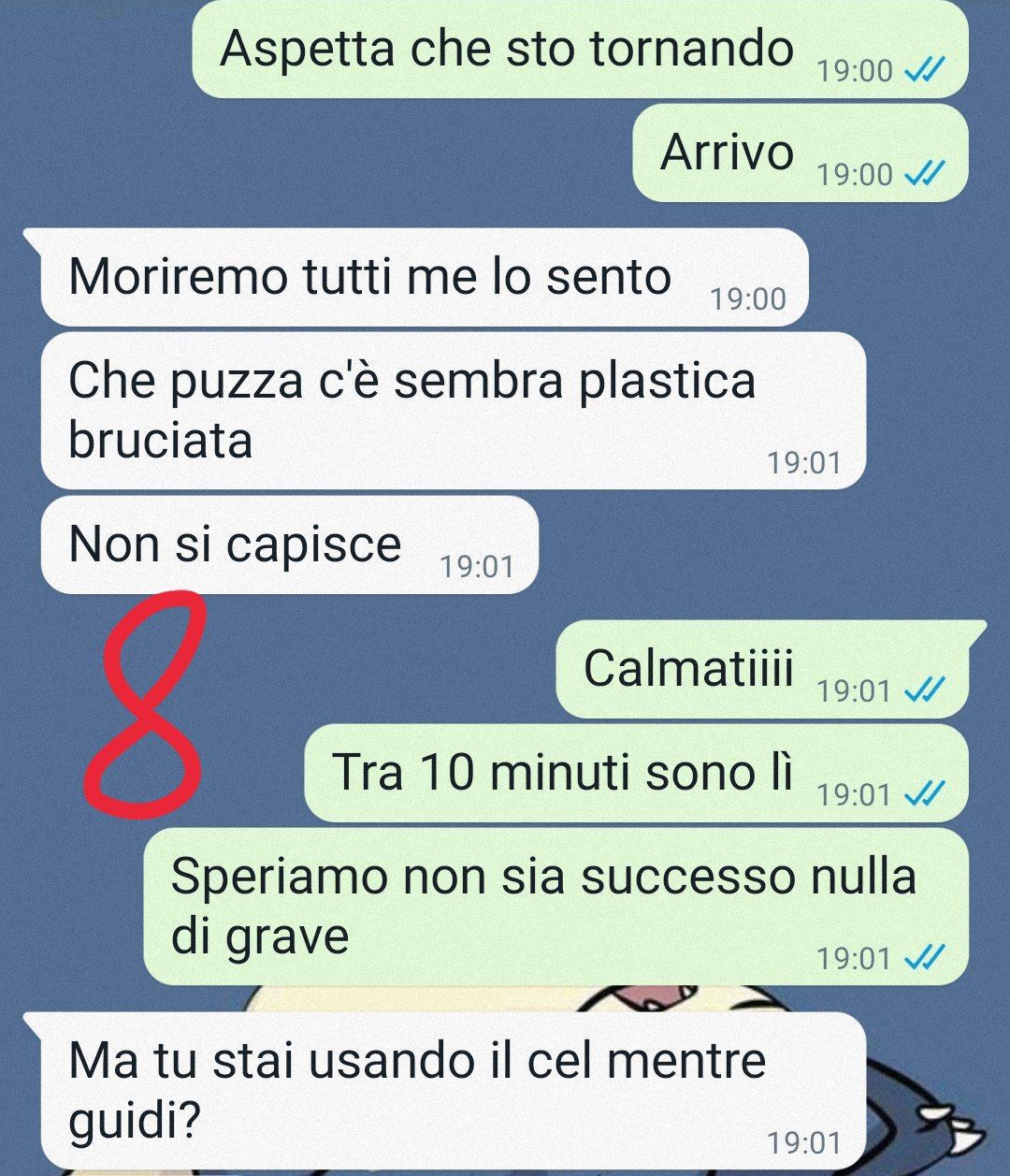This screenshot has width=1010, height=1176.
Task: Select the 'Non si capisce' message
Action: click(290, 544)
